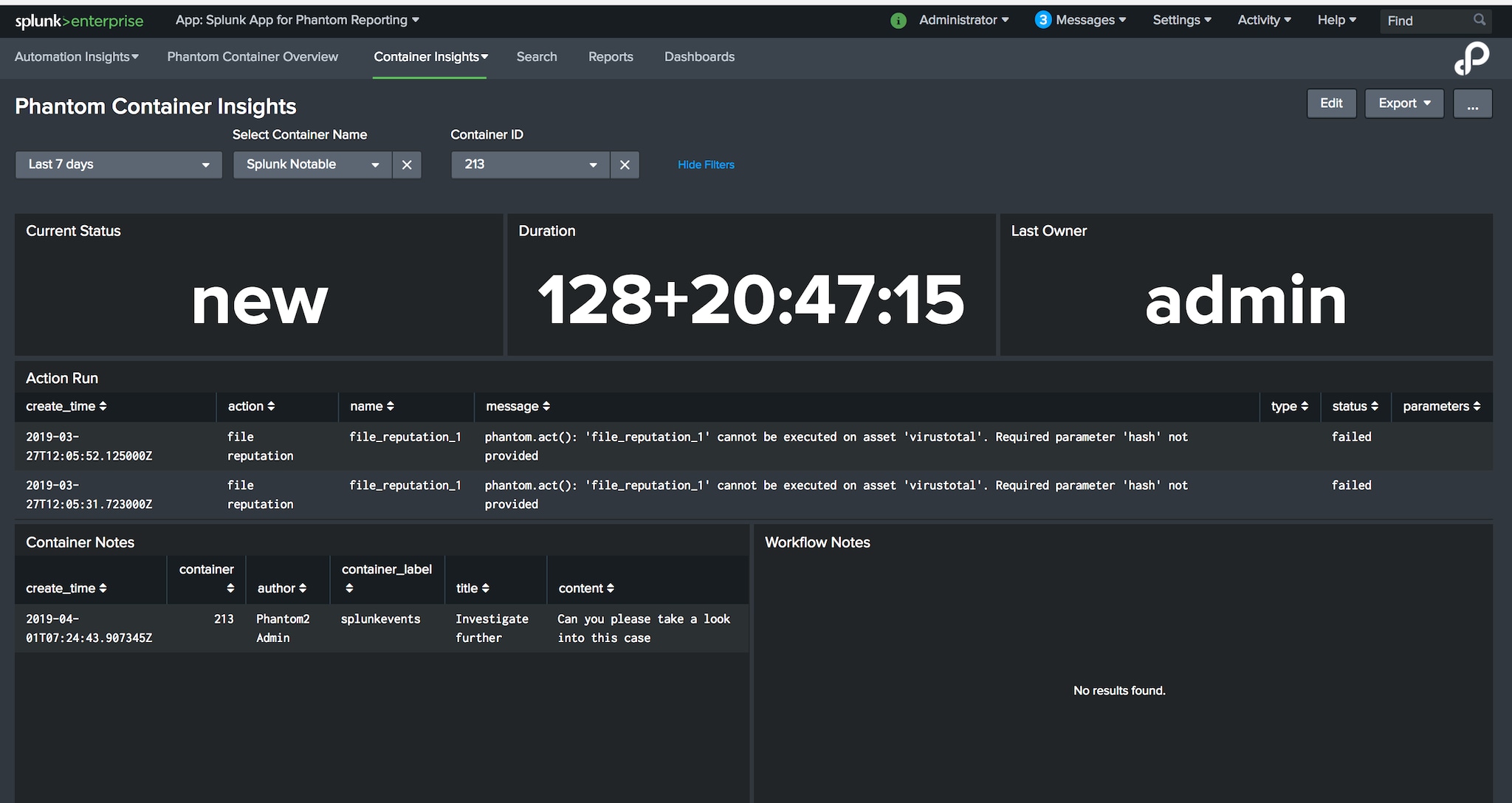1512x803 pixels.
Task: Select the action run at 12:05:52.125000Z
Action: pos(754,447)
